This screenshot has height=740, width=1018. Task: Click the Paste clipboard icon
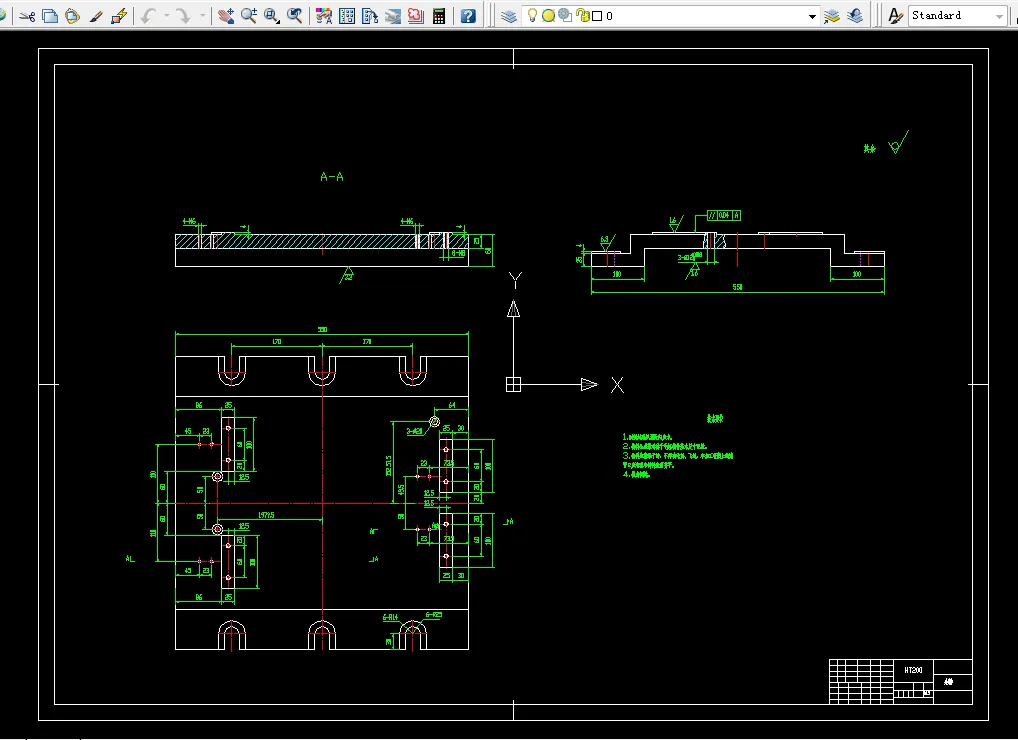tap(73, 16)
